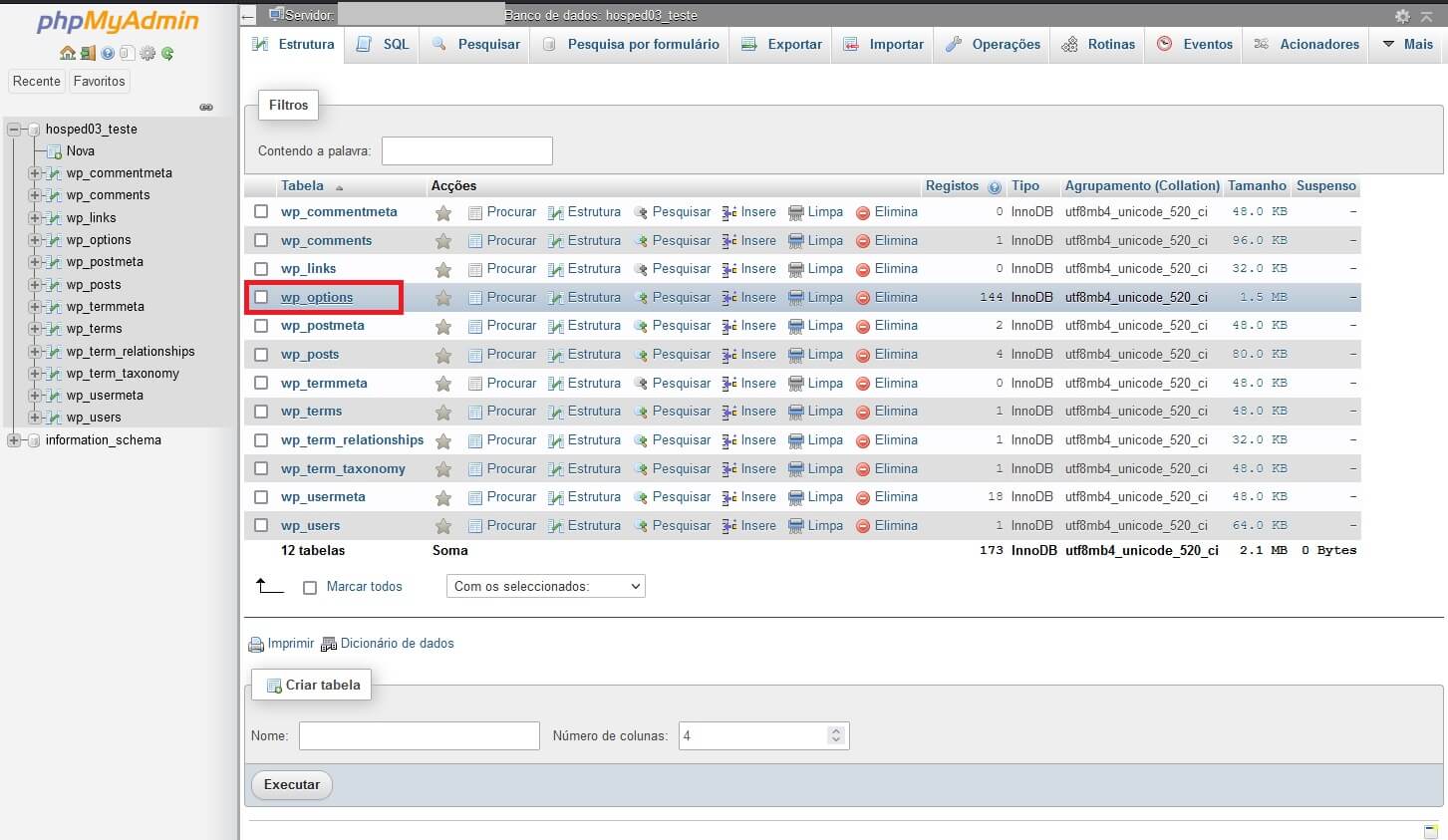Expand wp_term_taxonomy node in sidebar tree

point(34,374)
